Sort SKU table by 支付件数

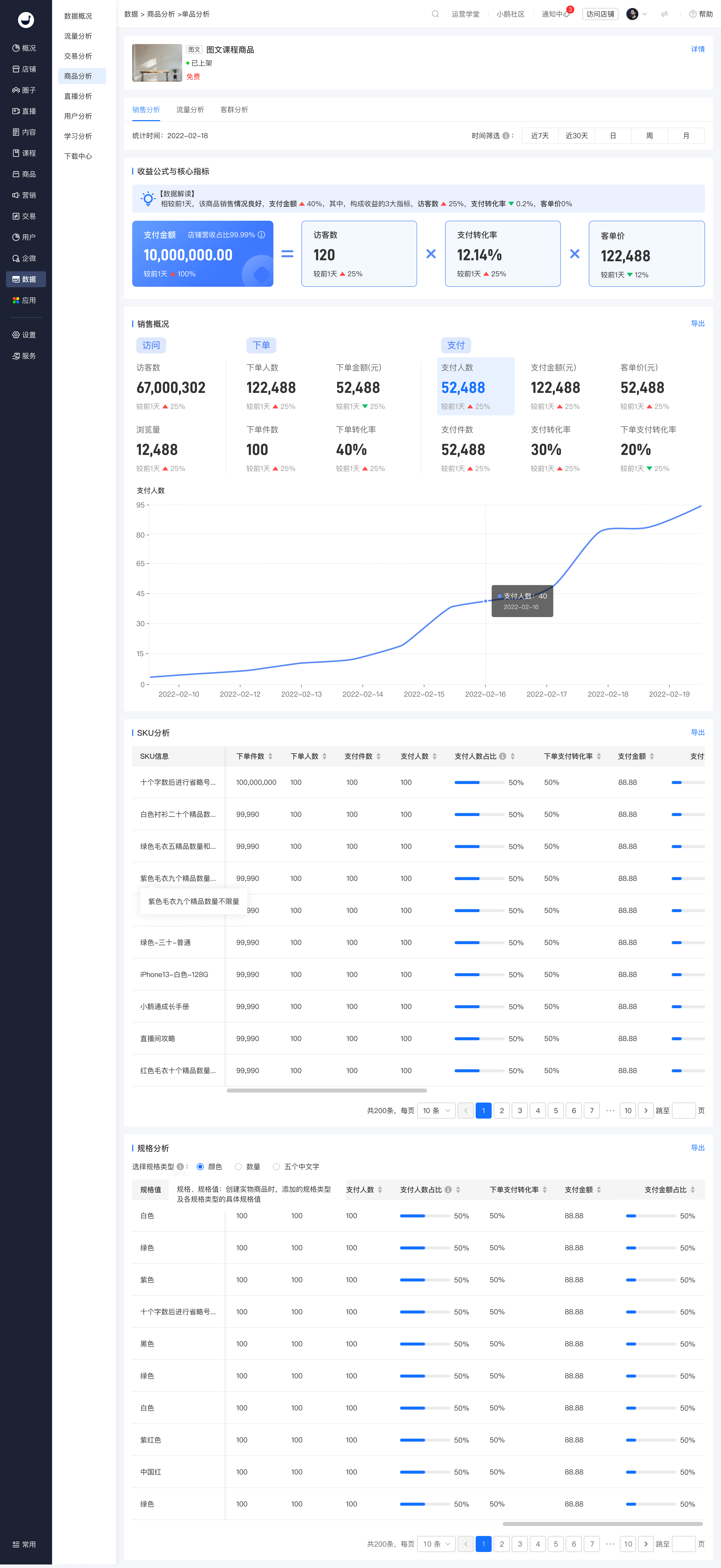click(x=379, y=757)
